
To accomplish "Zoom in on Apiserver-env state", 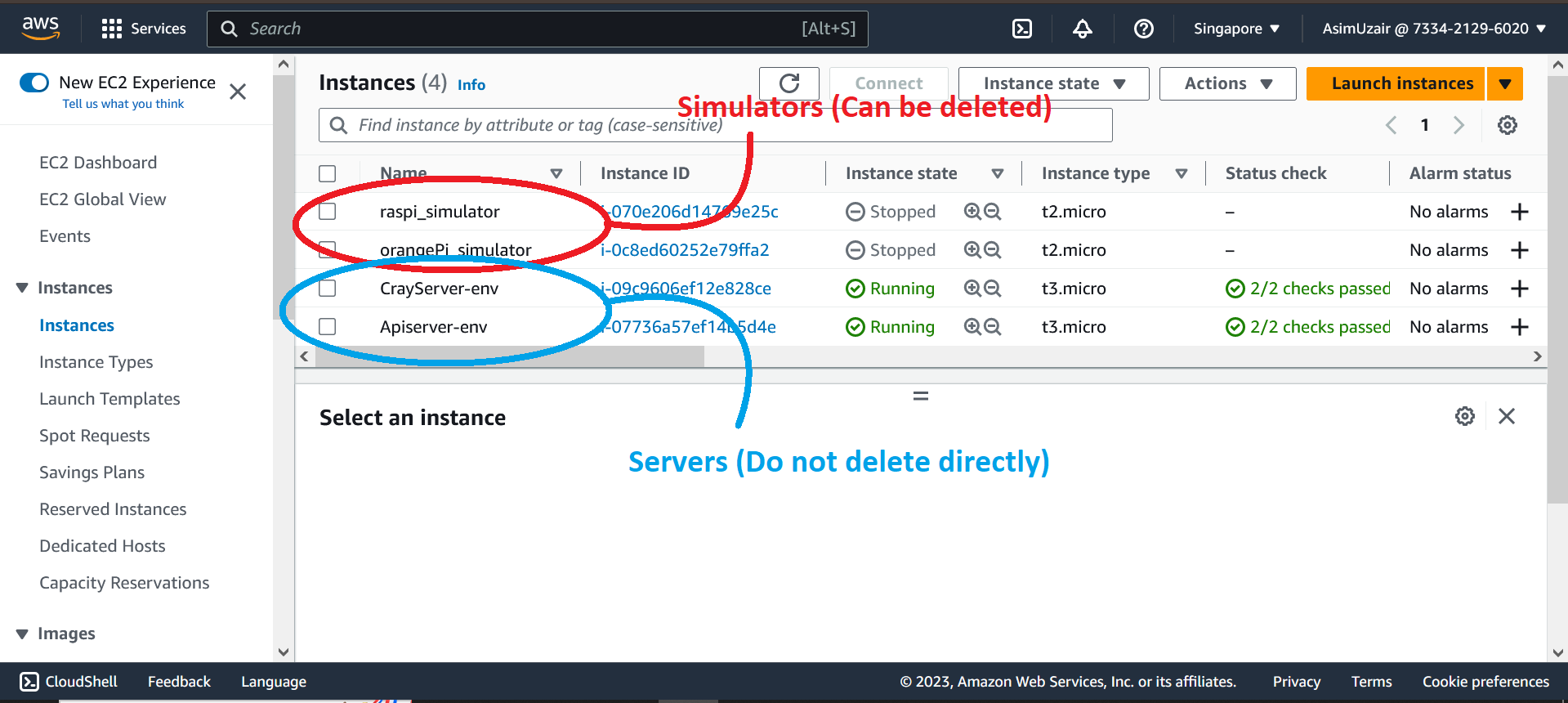I will (972, 327).
